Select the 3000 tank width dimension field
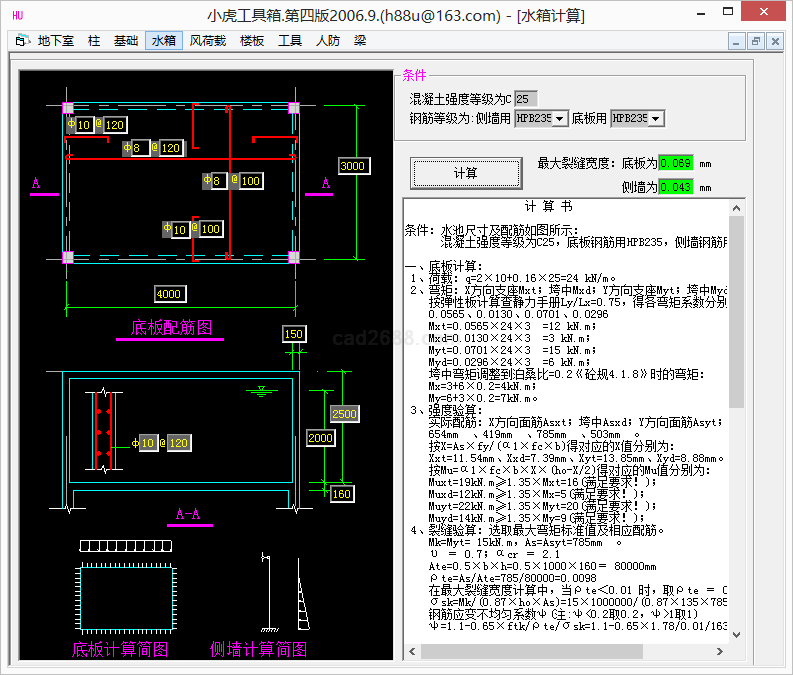The height and width of the screenshot is (675, 793). pyautogui.click(x=352, y=165)
